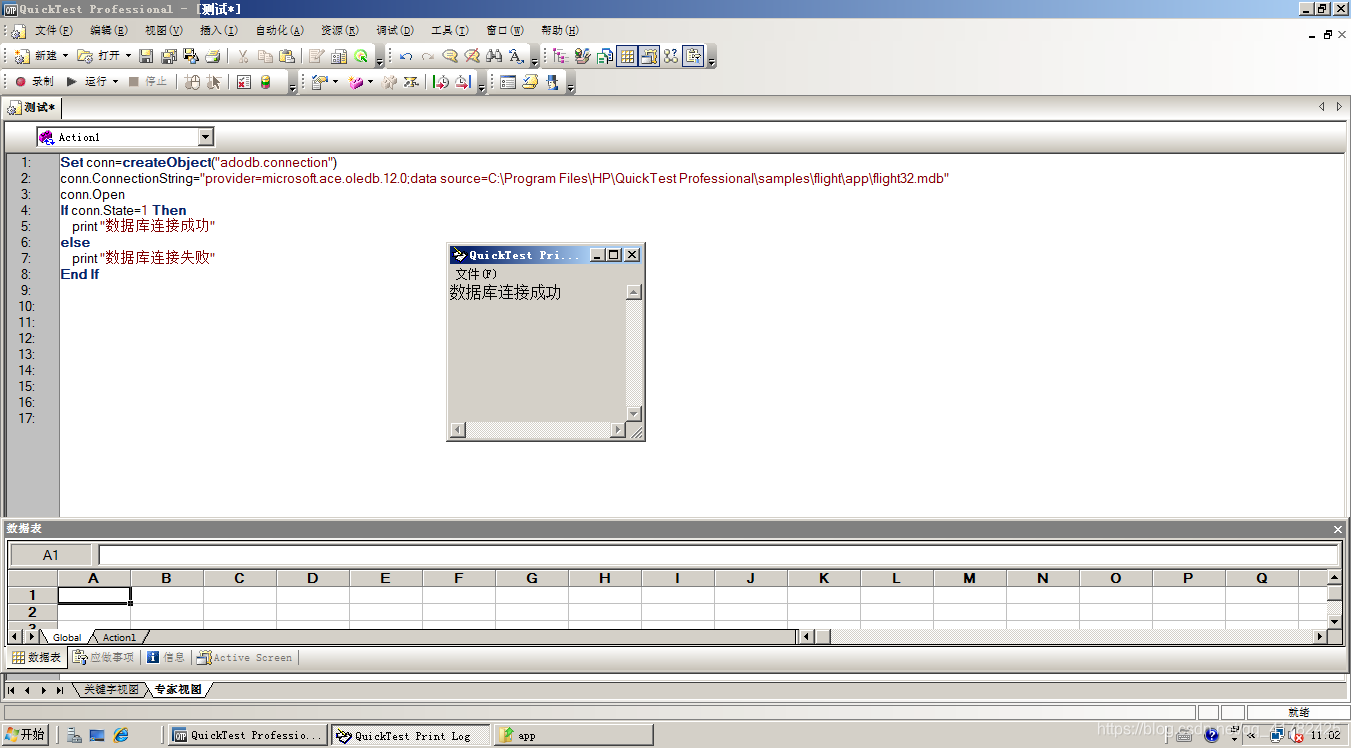Image resolution: width=1351 pixels, height=748 pixels.
Task: Click the Internet Explorer quick launch icon
Action: [x=121, y=735]
